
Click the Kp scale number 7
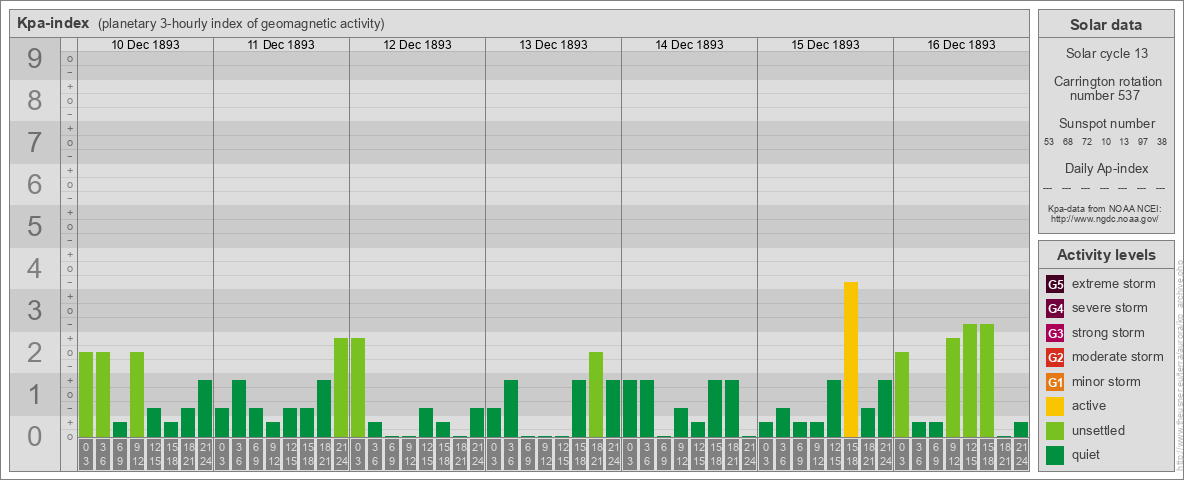(35, 142)
